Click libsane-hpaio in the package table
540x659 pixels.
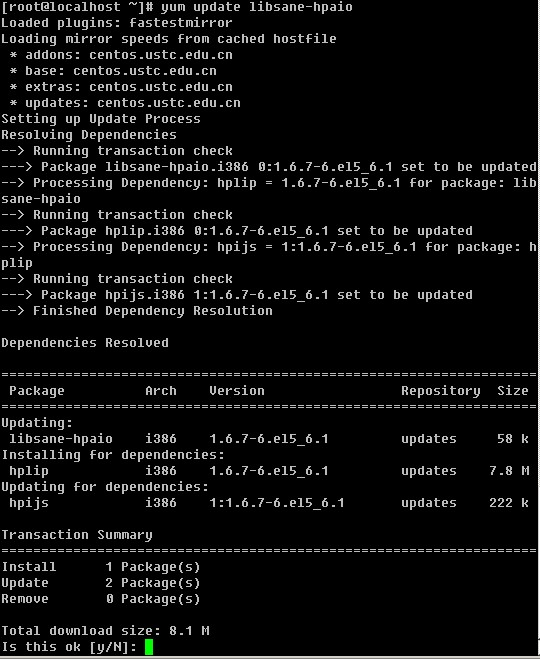coord(61,439)
